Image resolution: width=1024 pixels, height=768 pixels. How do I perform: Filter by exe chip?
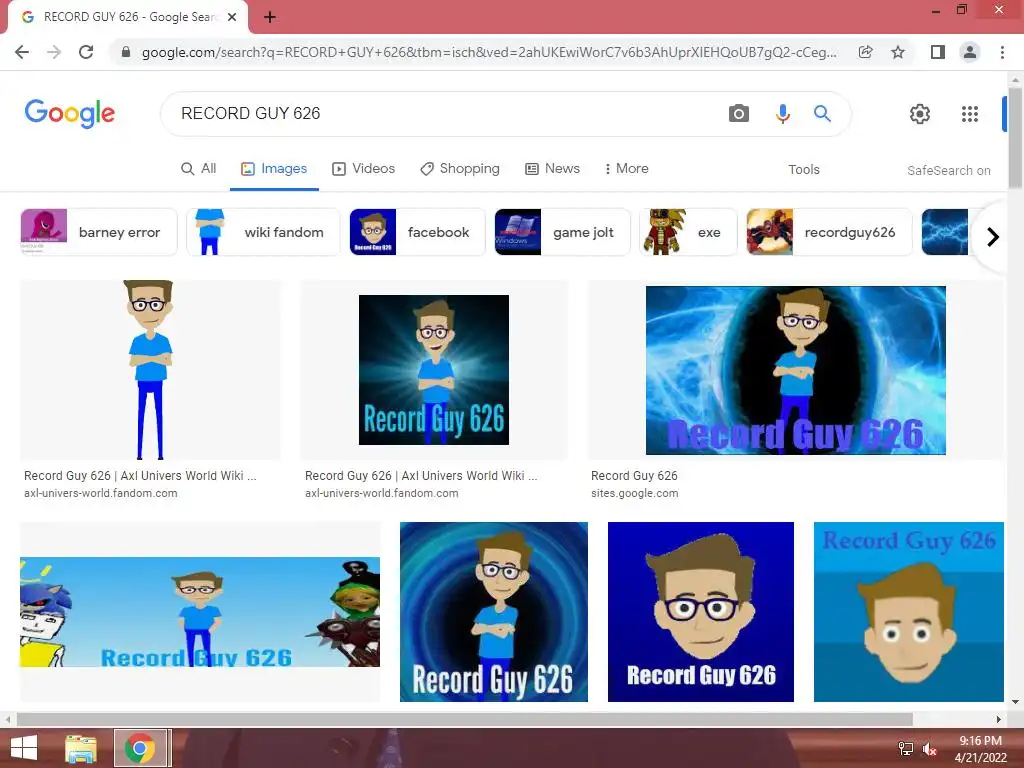point(688,232)
